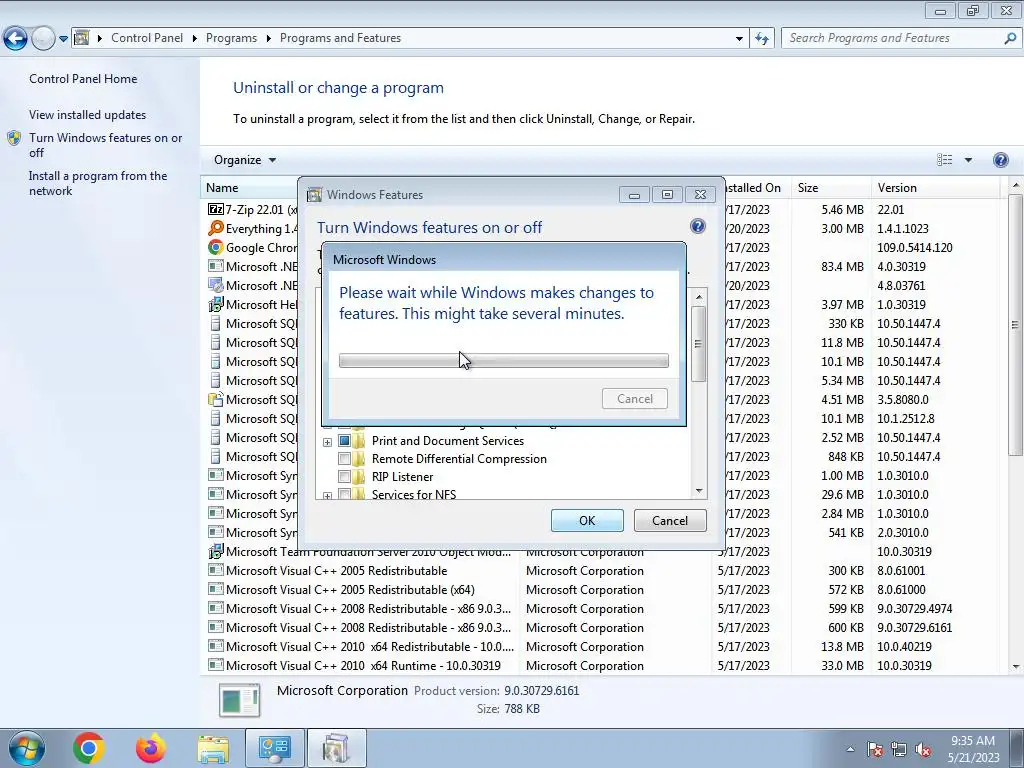
Task: Click the change view icon in toolbar
Action: pos(944,160)
